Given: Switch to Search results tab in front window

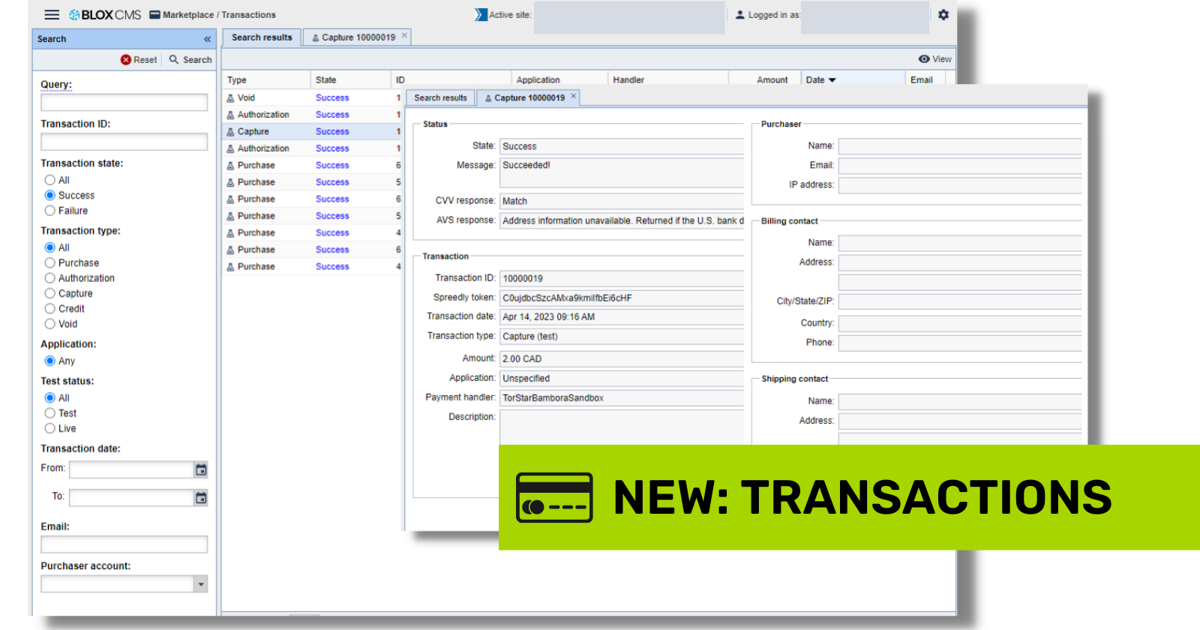Looking at the screenshot, I should pos(441,98).
